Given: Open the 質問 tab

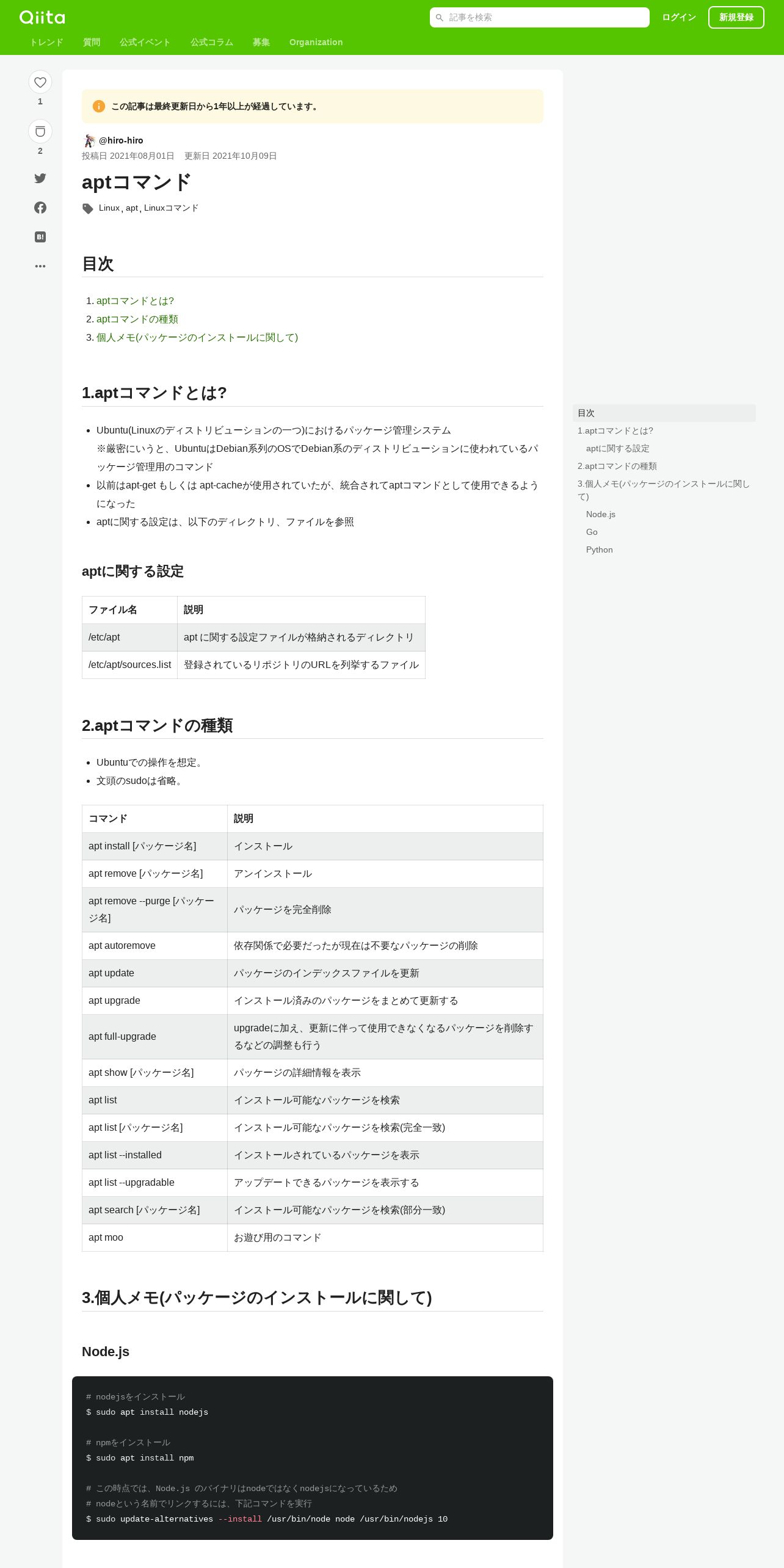Looking at the screenshot, I should [x=92, y=42].
